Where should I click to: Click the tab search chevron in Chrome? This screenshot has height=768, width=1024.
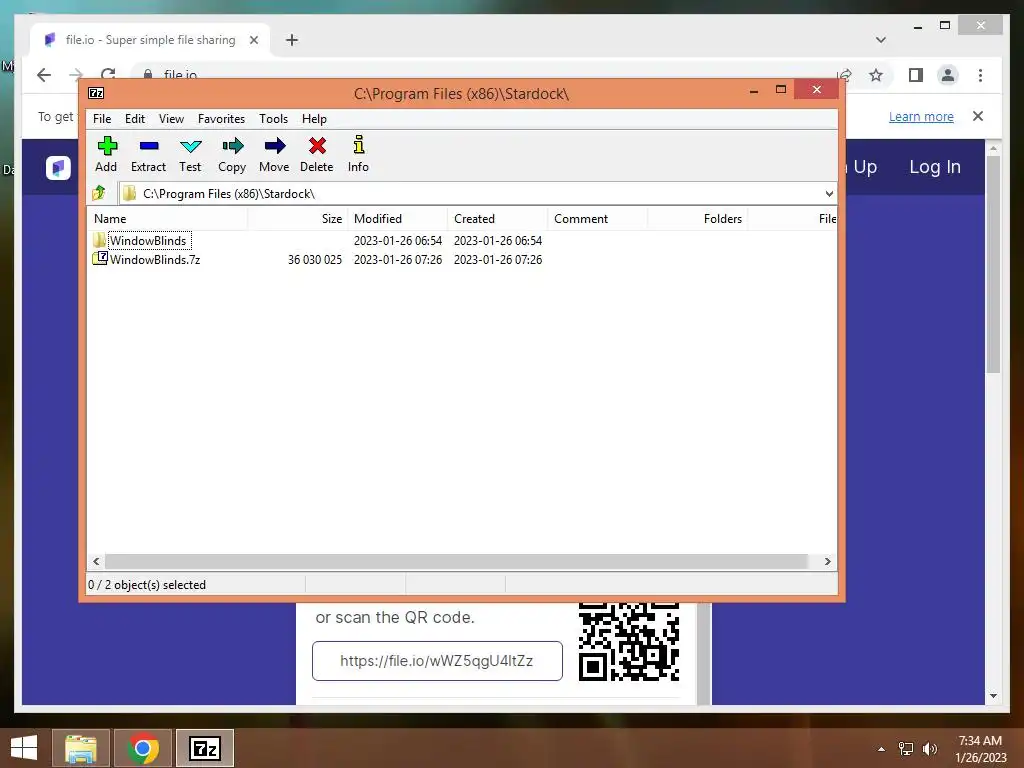(x=881, y=40)
